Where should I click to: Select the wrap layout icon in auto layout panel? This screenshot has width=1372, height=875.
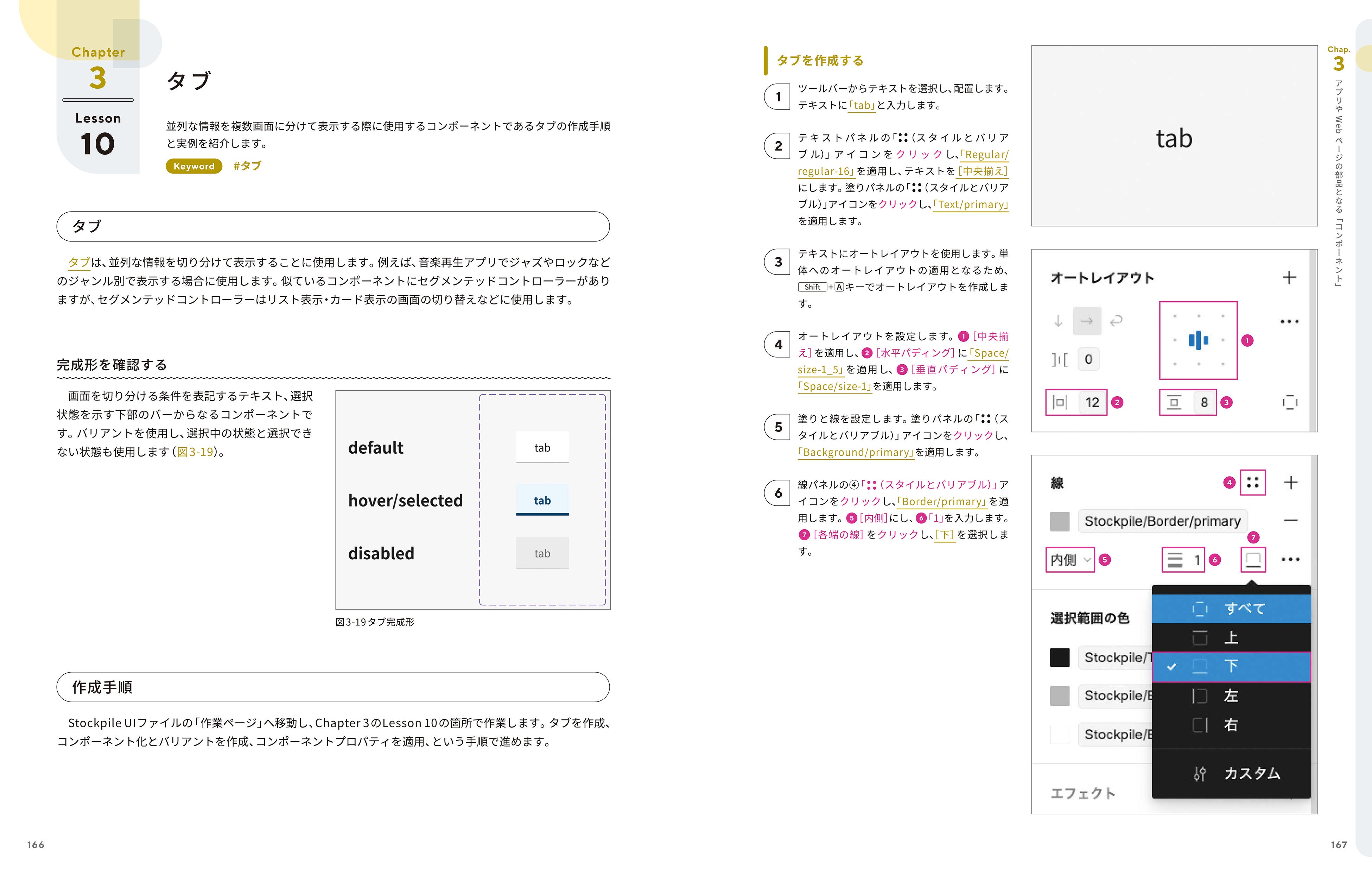click(x=1116, y=321)
